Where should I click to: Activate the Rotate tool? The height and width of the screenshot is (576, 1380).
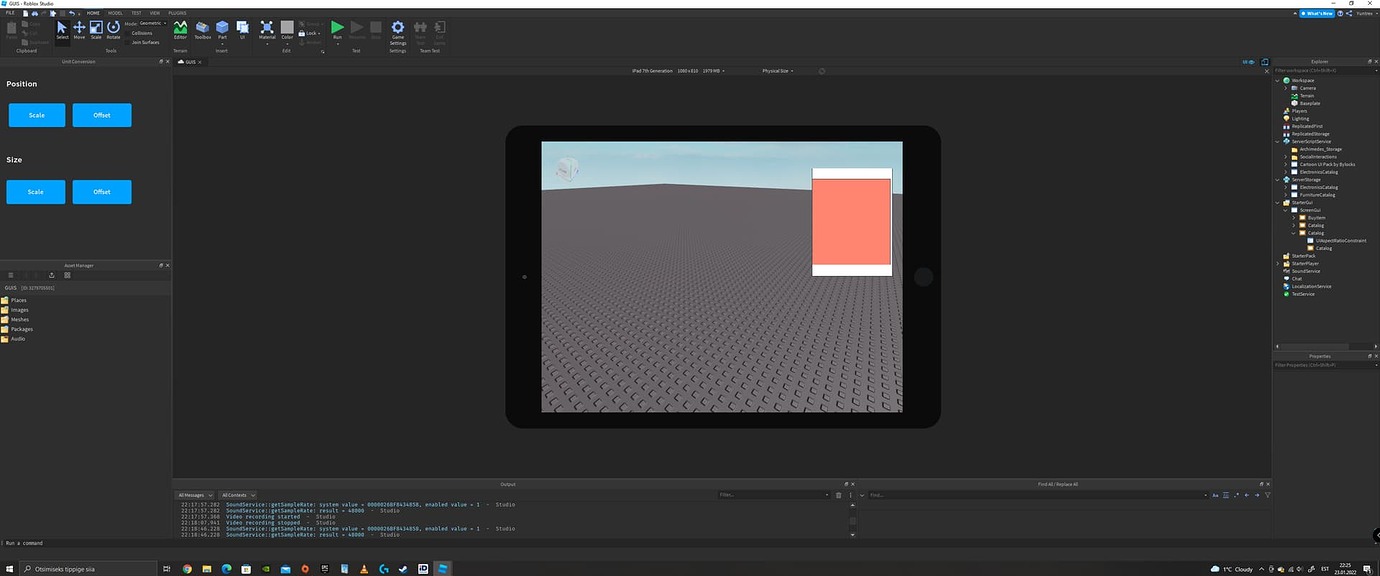click(113, 30)
